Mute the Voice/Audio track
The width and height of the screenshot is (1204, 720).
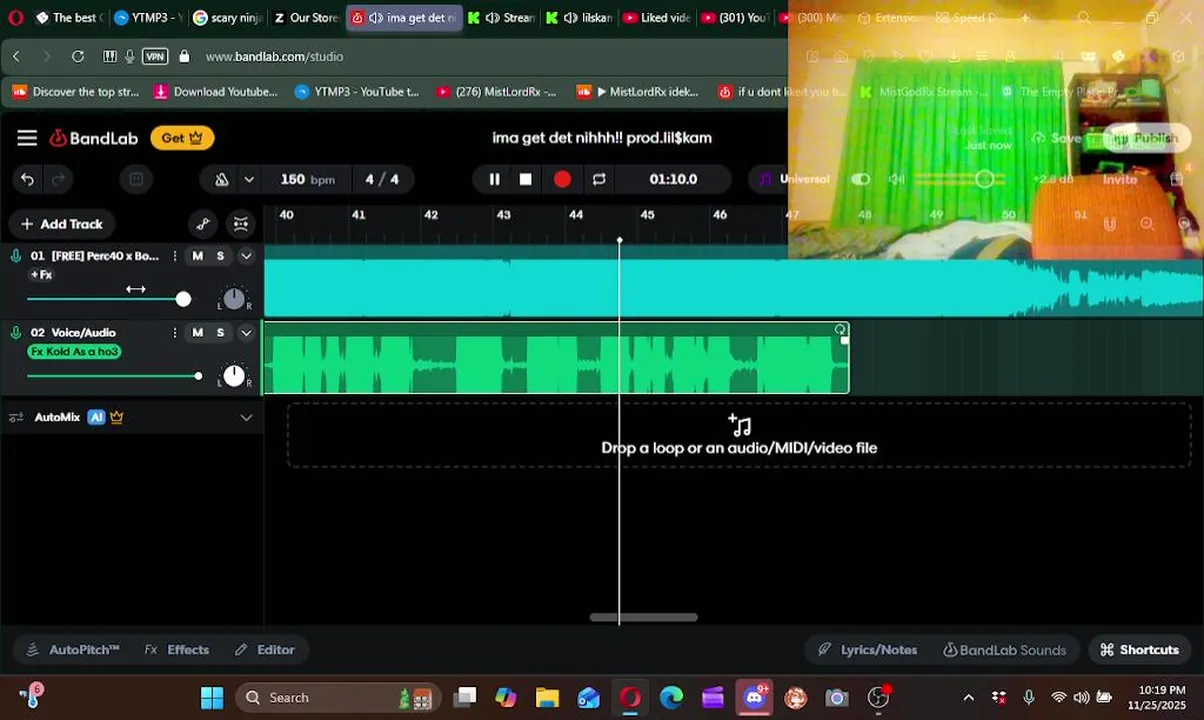[x=197, y=333]
